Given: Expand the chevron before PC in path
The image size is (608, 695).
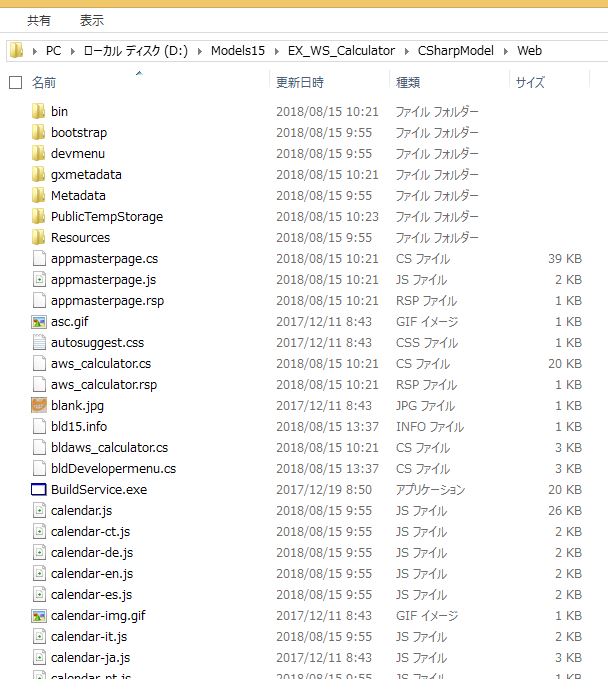Looking at the screenshot, I should (35, 51).
